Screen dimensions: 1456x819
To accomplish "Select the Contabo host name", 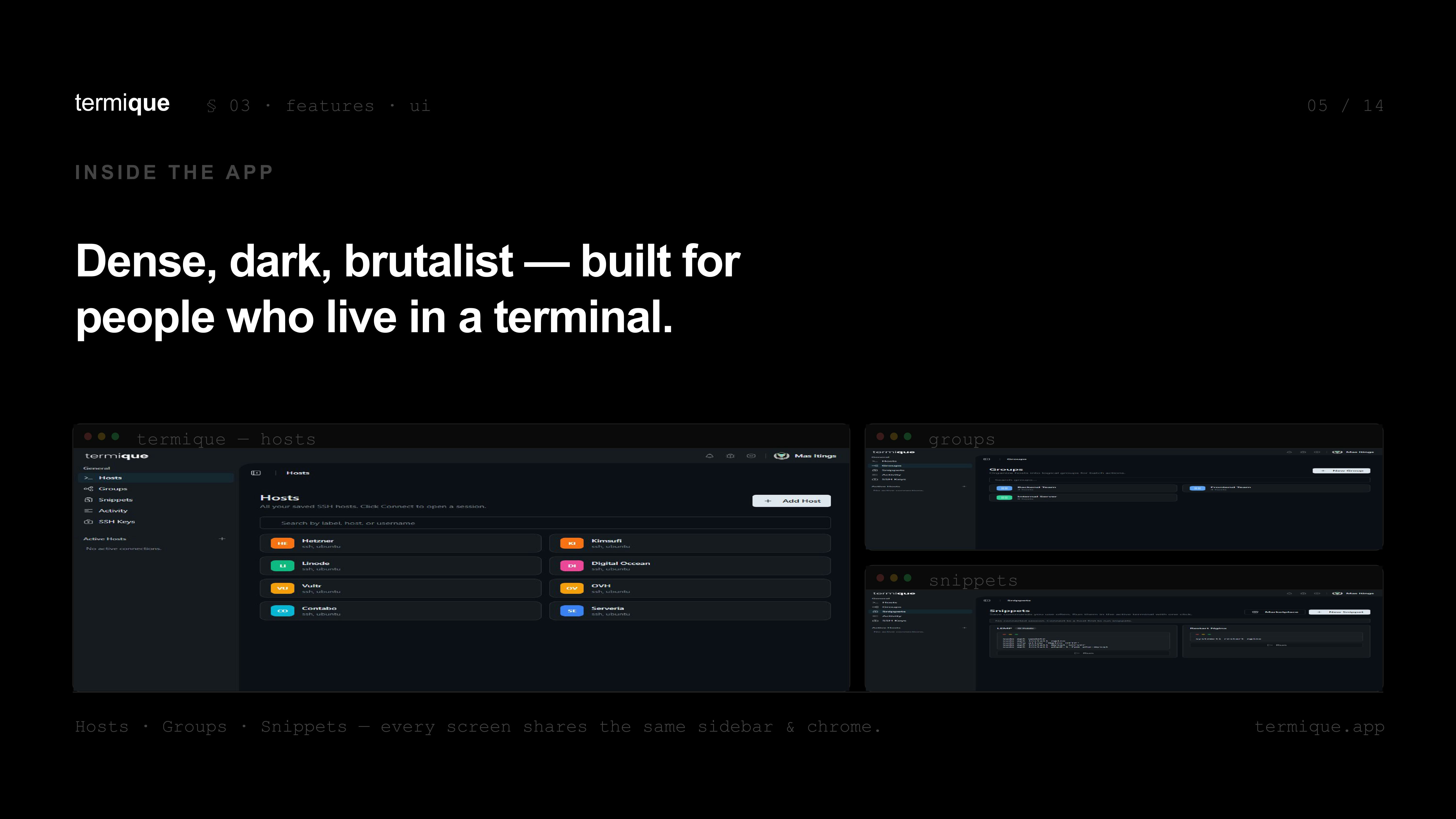I will (x=319, y=609).
